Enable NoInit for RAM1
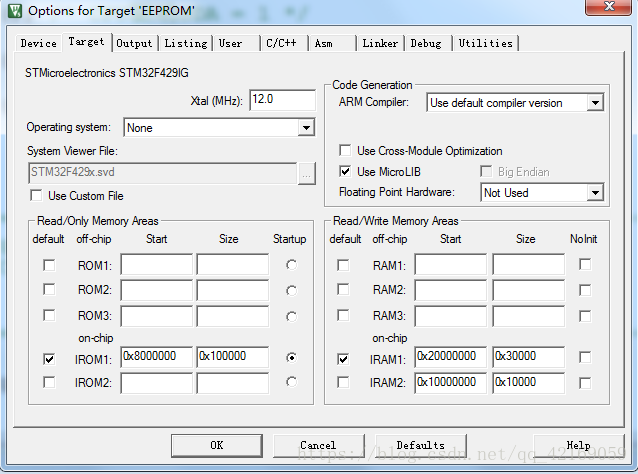The height and width of the screenshot is (474, 638). (x=585, y=264)
